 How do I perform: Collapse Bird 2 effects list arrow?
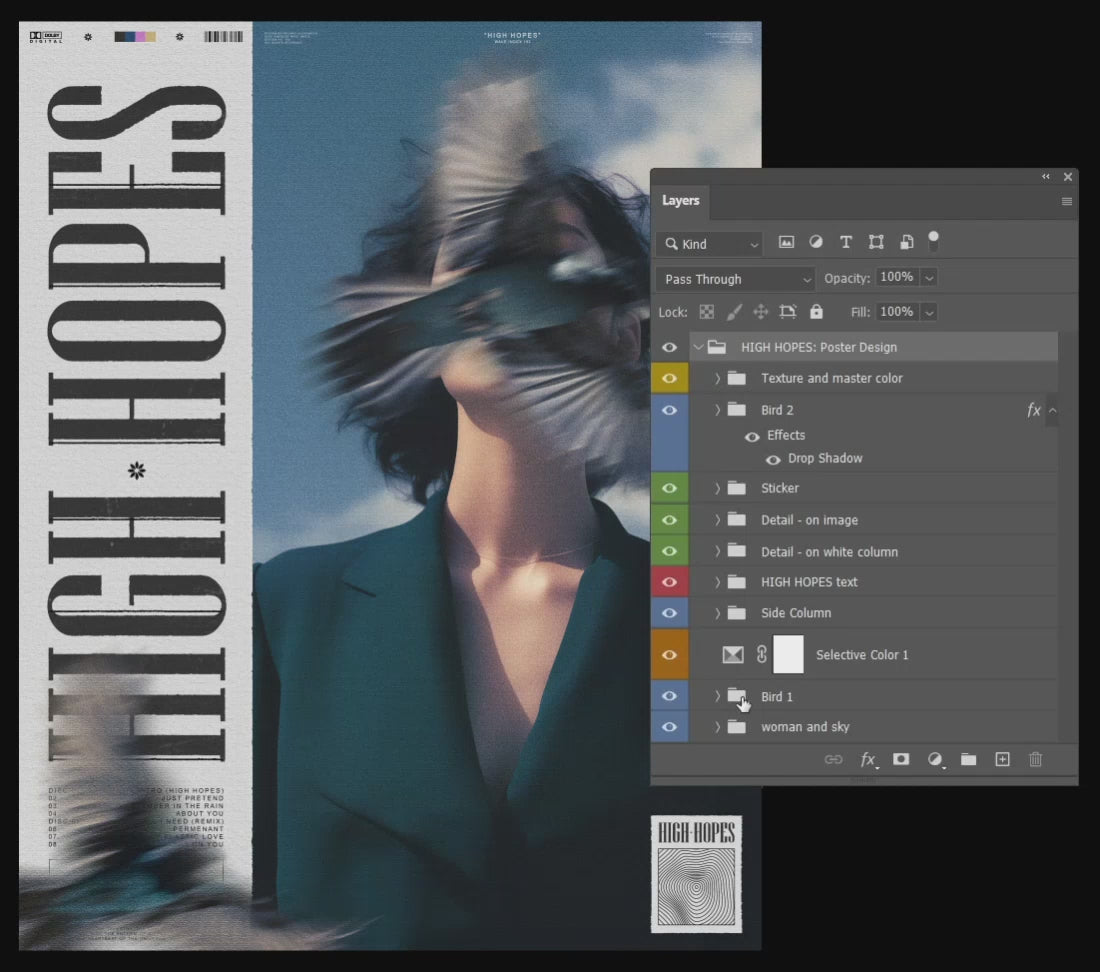[x=1052, y=410]
